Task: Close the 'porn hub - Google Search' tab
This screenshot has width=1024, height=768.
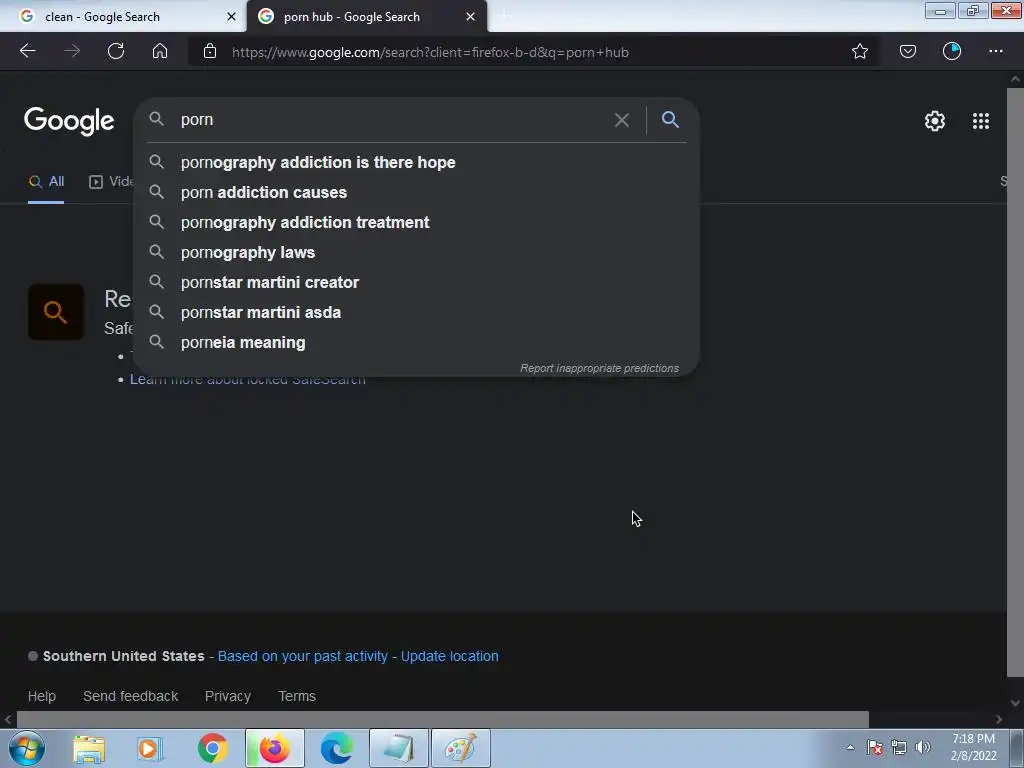Action: (x=470, y=16)
